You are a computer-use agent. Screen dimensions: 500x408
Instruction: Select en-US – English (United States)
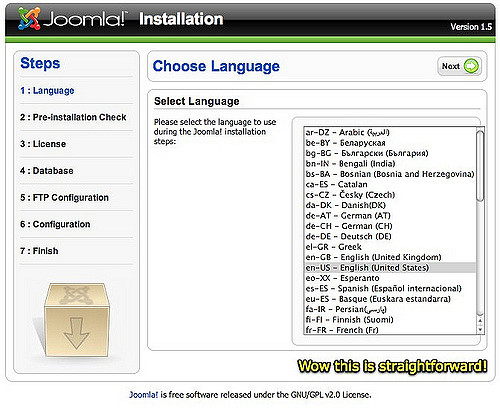[390, 268]
